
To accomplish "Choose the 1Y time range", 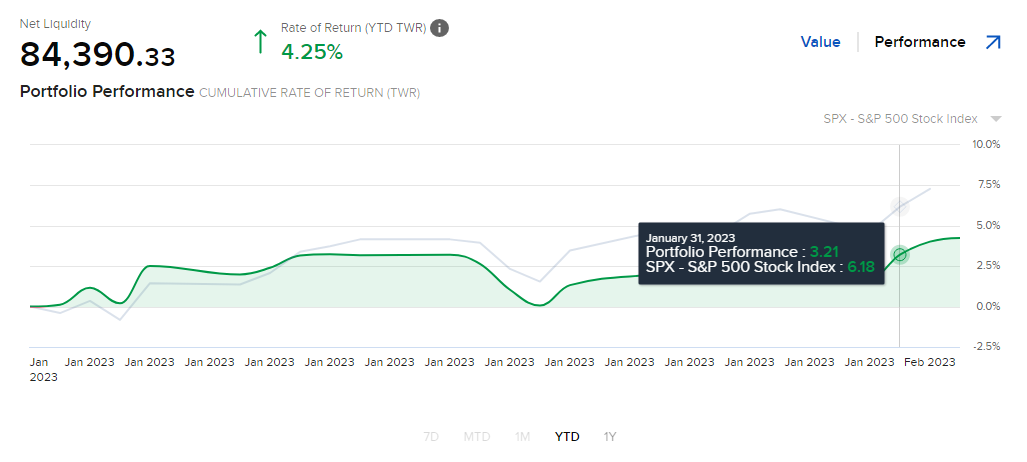I will [610, 436].
